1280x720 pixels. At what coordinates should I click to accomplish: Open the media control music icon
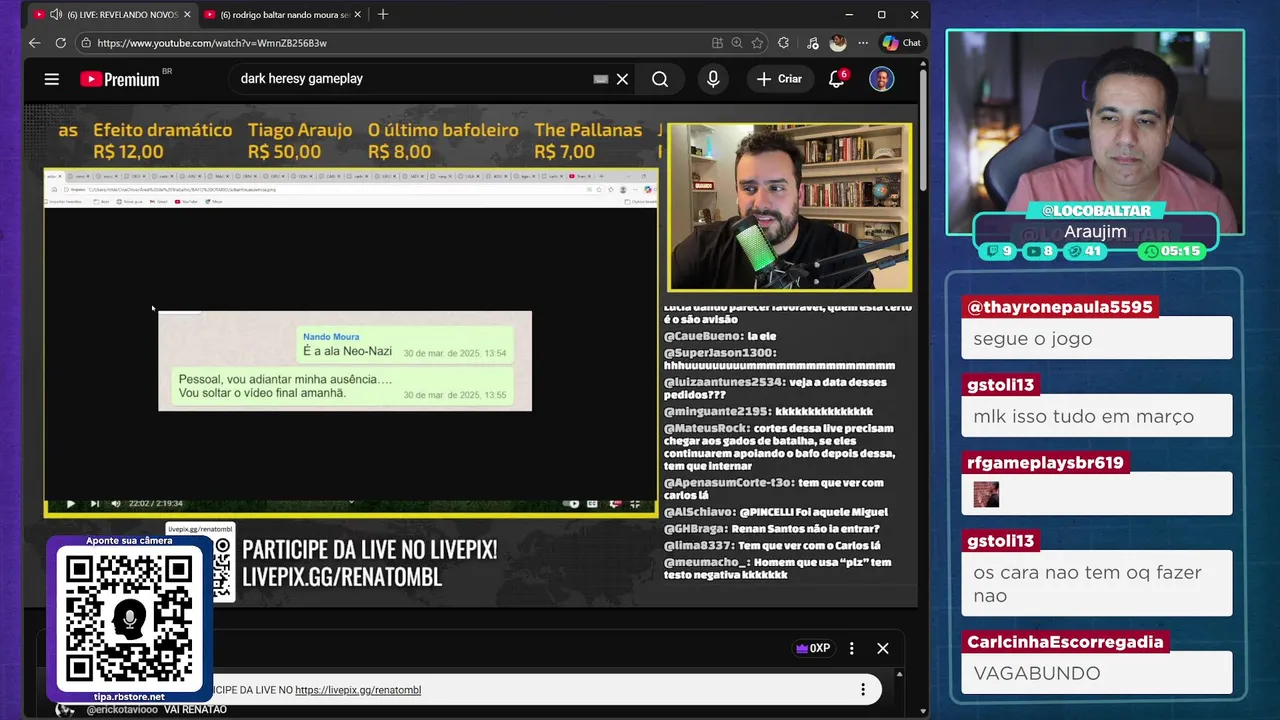811,43
